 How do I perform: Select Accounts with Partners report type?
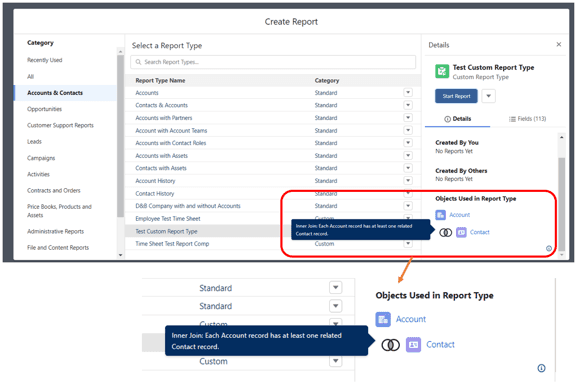click(x=164, y=118)
